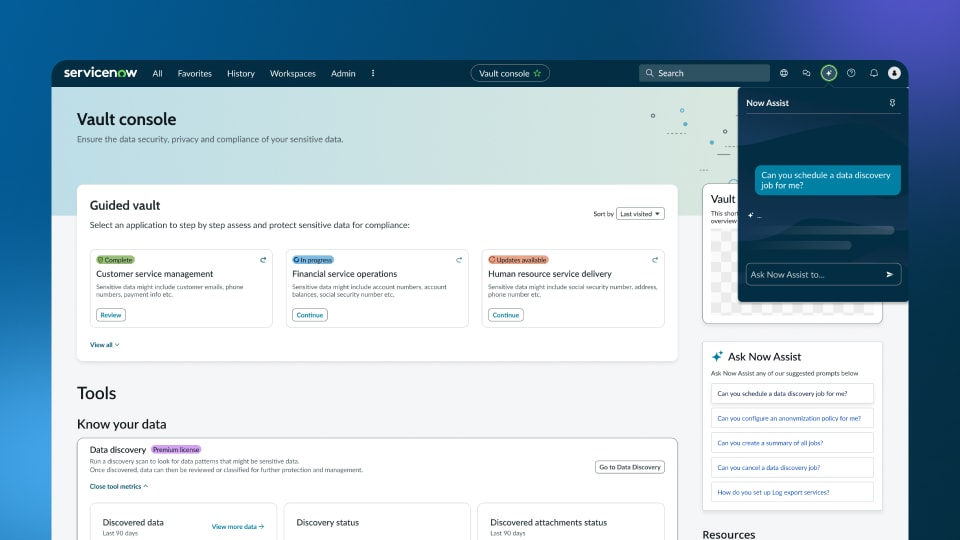Viewport: 960px width, 540px height.
Task: Click the ServiceNow logo
Action: click(x=100, y=73)
